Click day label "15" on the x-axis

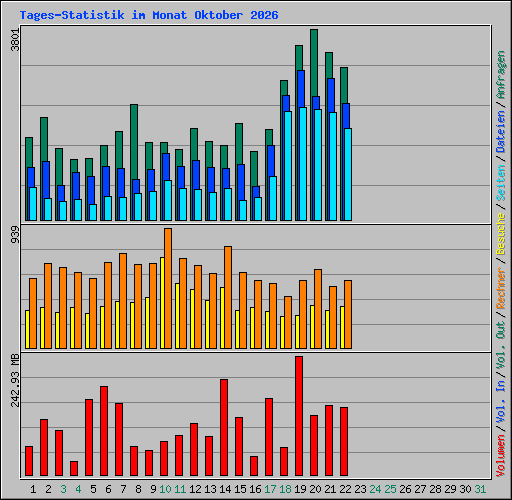tap(240, 489)
